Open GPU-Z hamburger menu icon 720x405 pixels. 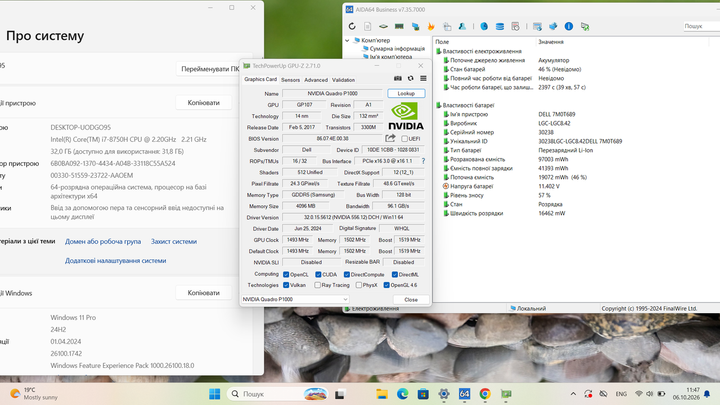coord(423,79)
